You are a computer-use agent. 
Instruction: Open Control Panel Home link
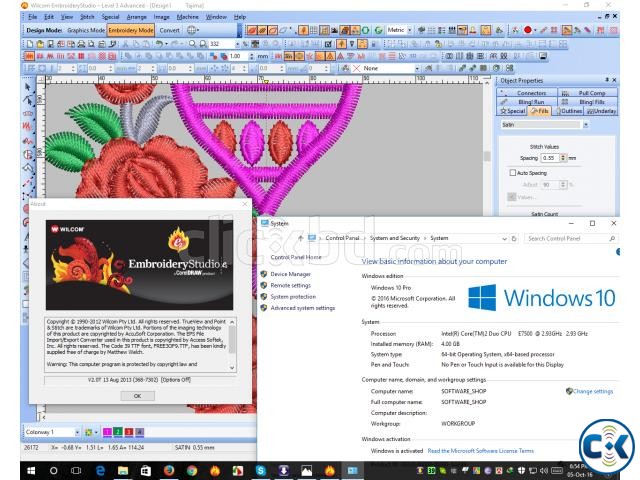tap(296, 257)
